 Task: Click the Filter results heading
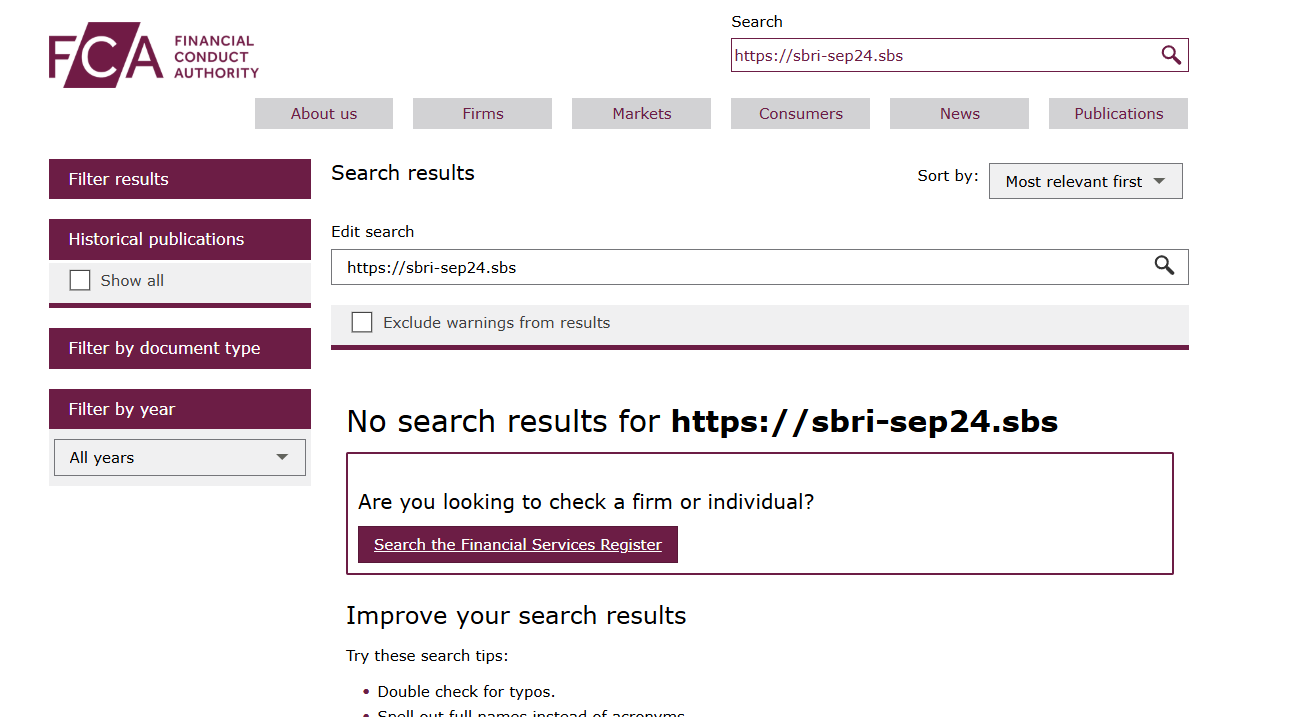tap(180, 179)
